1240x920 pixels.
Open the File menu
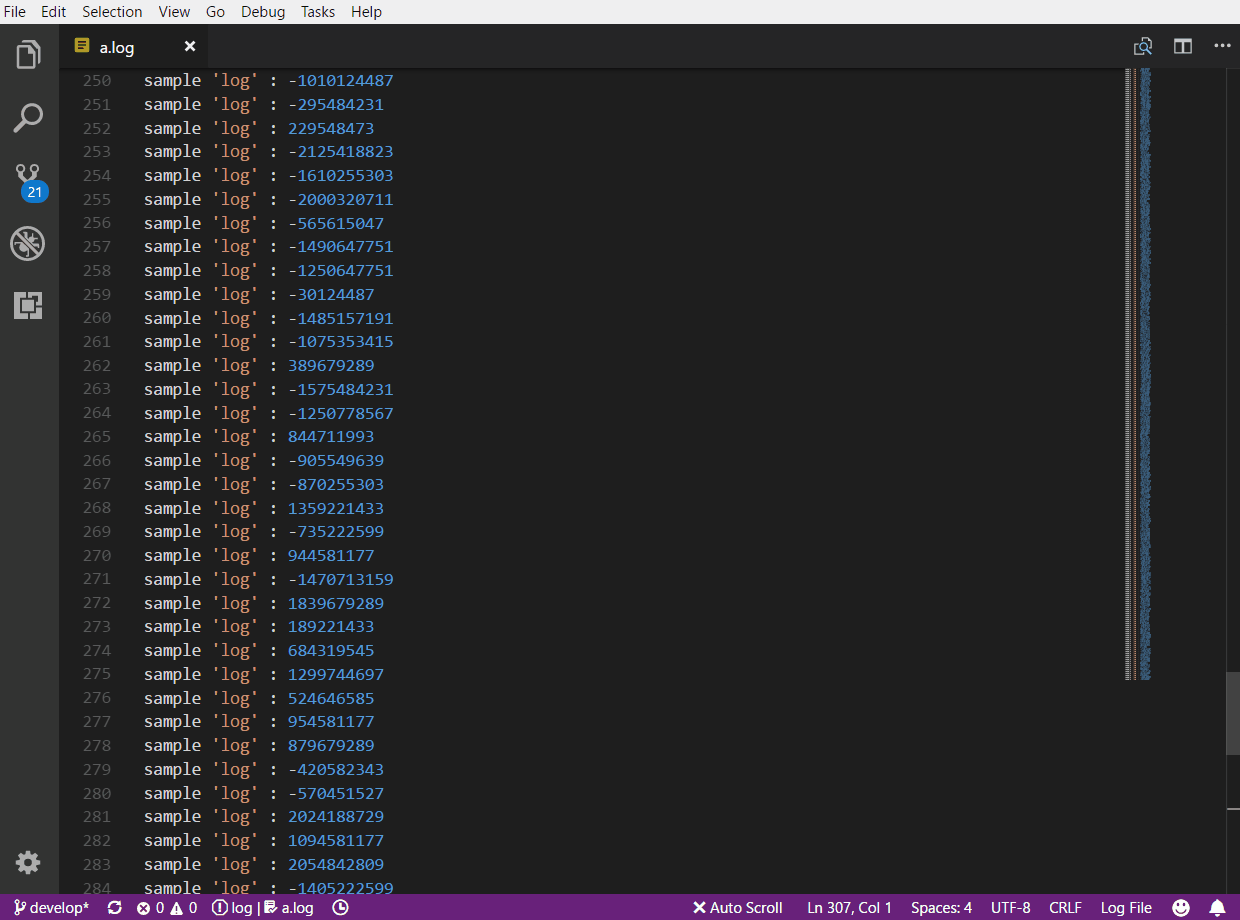click(15, 12)
